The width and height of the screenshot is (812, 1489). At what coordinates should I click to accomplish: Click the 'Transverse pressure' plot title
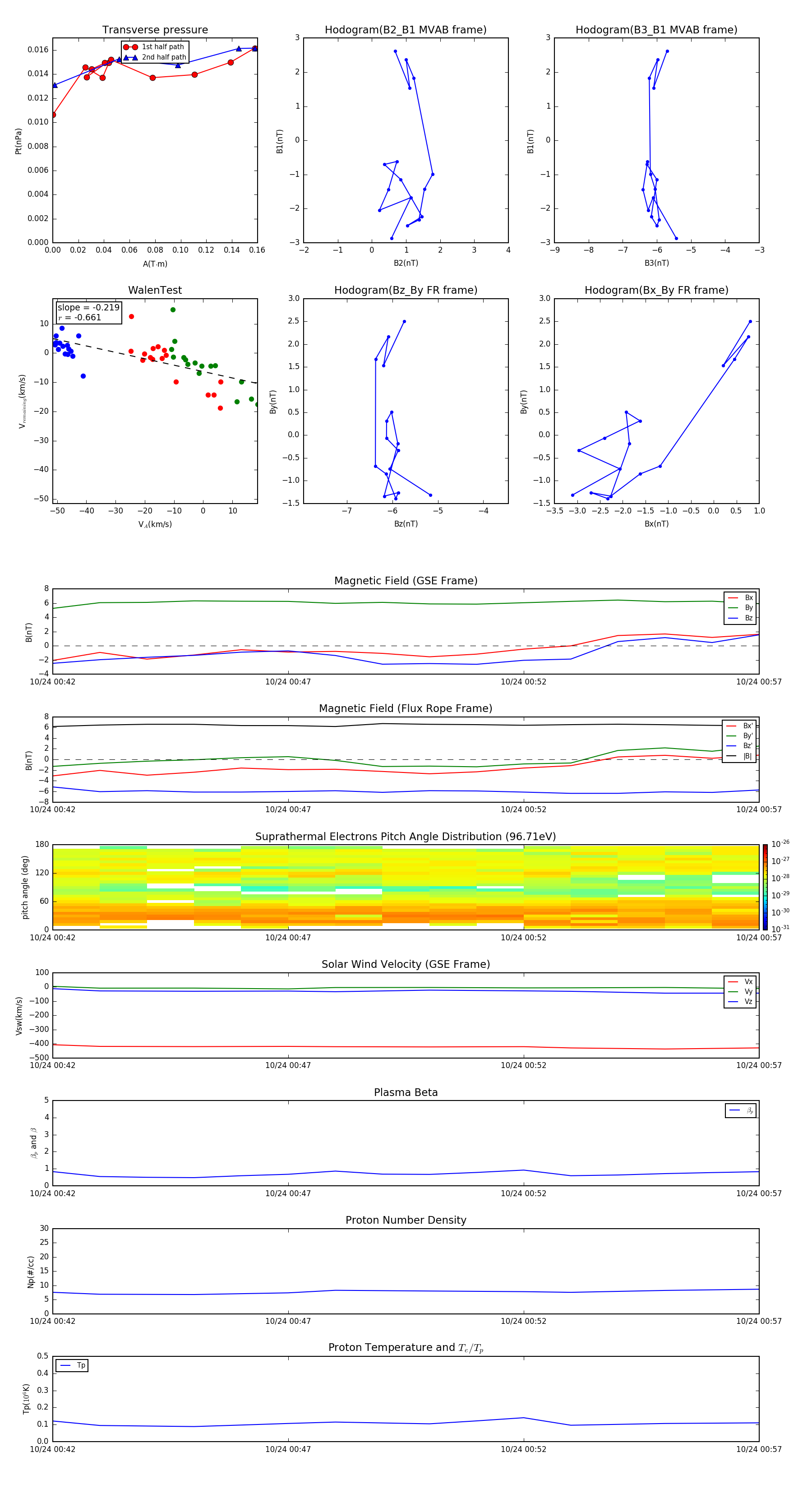coord(155,30)
